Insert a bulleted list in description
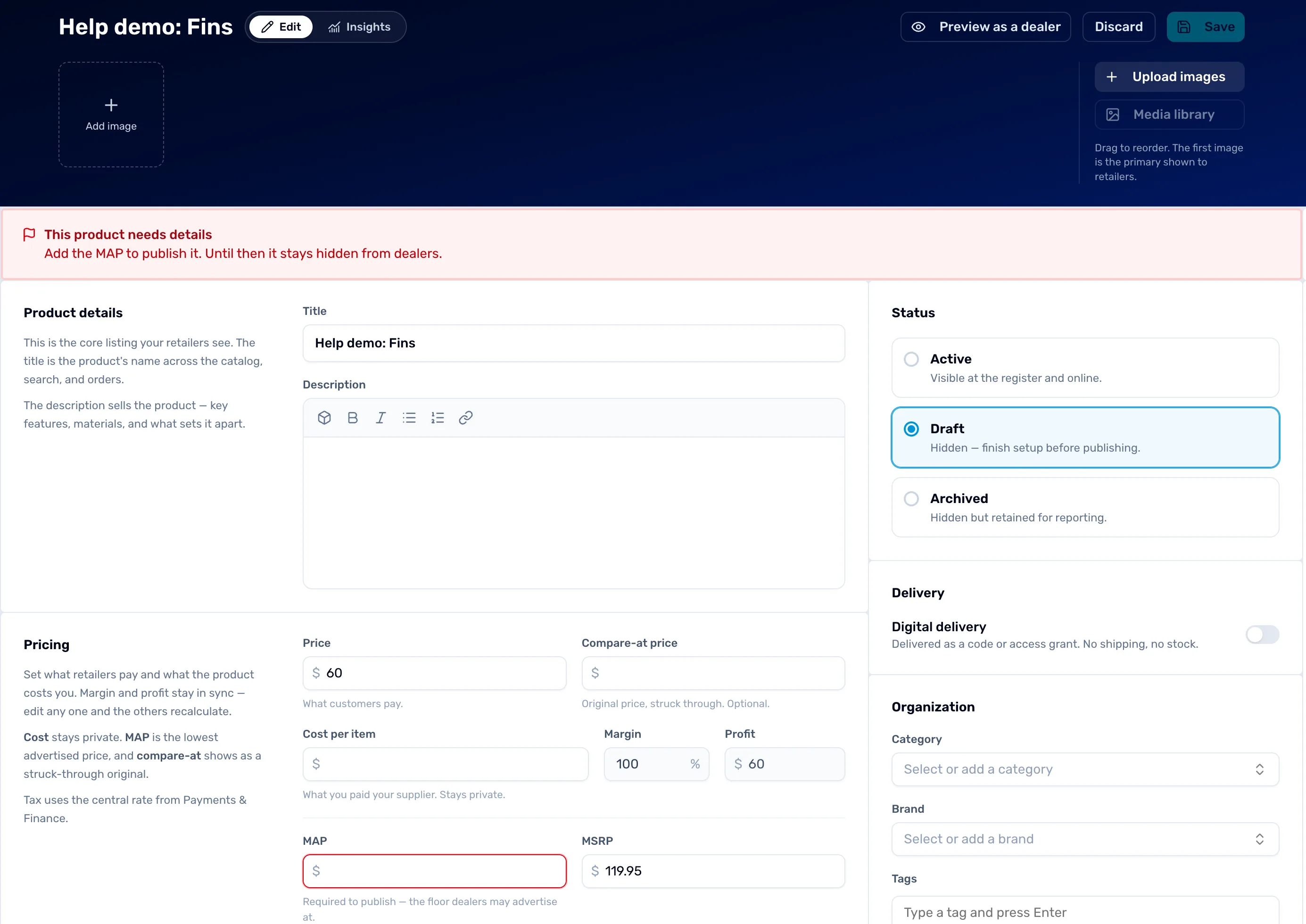This screenshot has height=924, width=1306. 409,418
